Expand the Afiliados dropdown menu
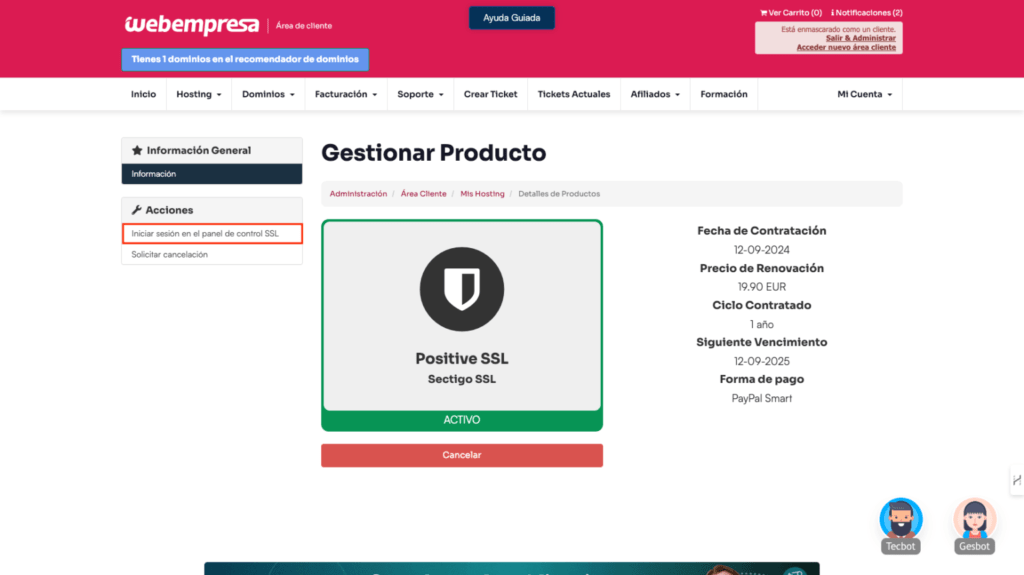Screen dimensions: 1024x575 655,94
